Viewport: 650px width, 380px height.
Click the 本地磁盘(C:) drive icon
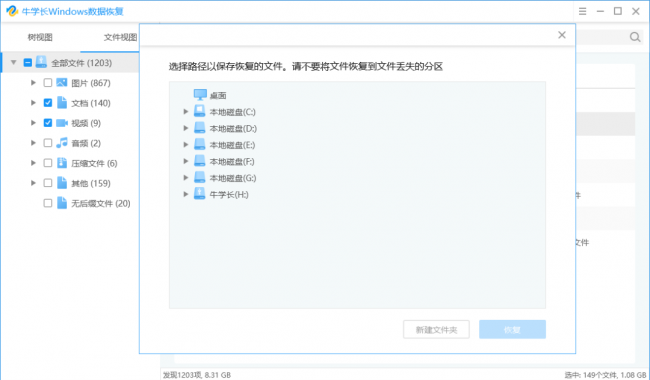199,111
